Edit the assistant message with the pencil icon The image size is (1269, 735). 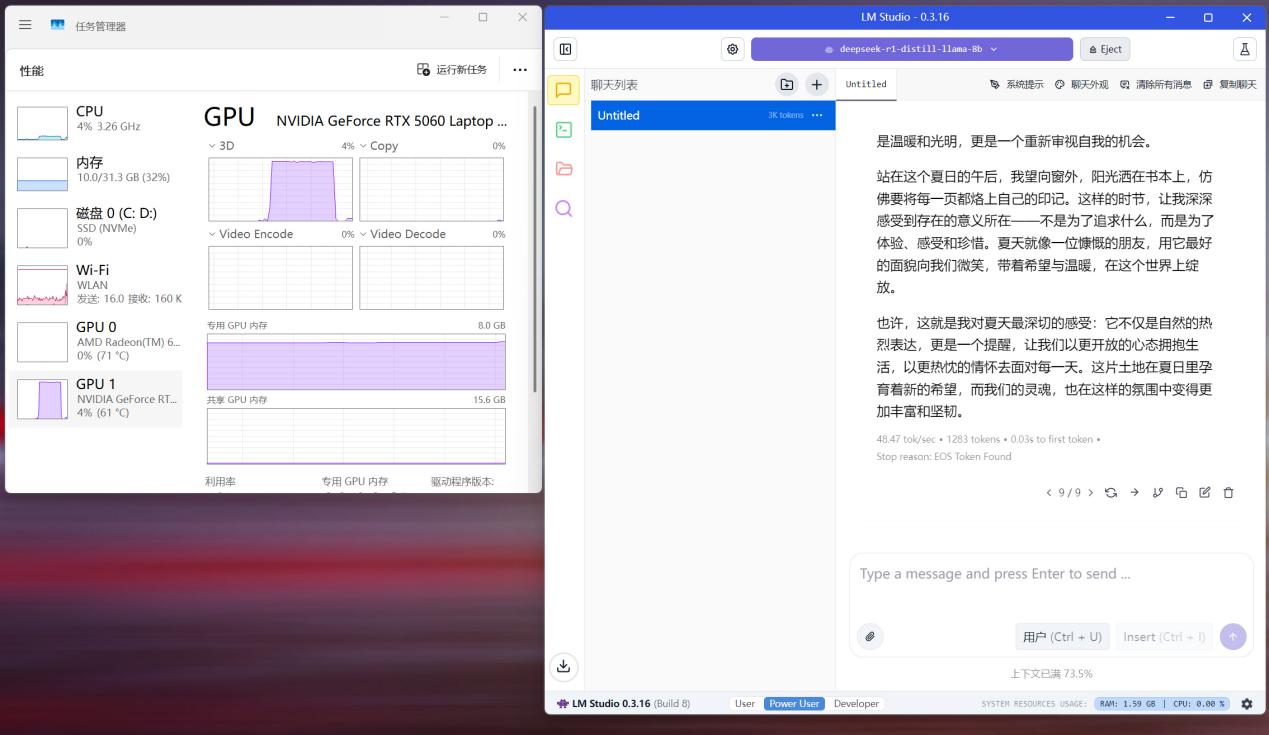point(1205,492)
